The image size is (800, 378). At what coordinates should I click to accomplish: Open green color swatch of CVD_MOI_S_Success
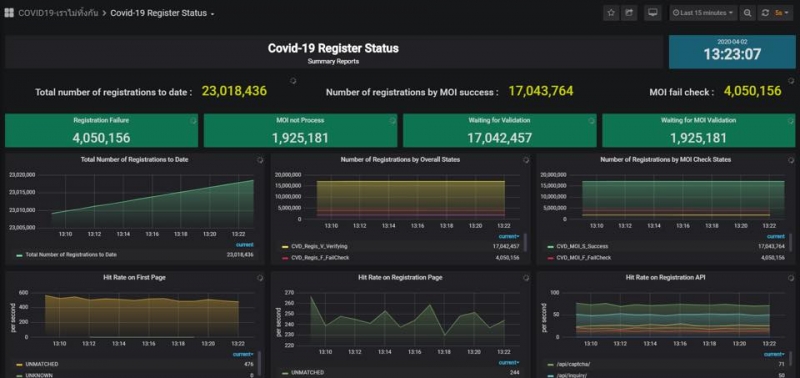click(551, 246)
